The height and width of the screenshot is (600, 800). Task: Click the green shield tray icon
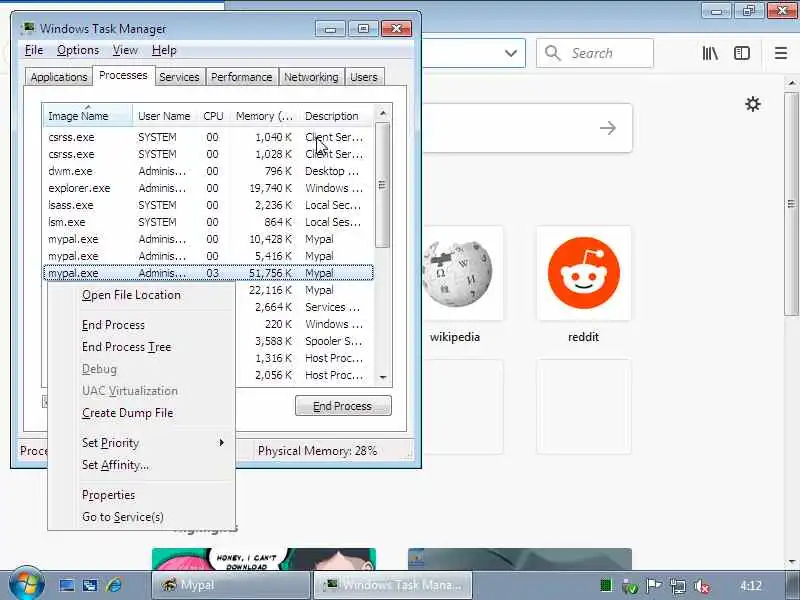click(630, 586)
